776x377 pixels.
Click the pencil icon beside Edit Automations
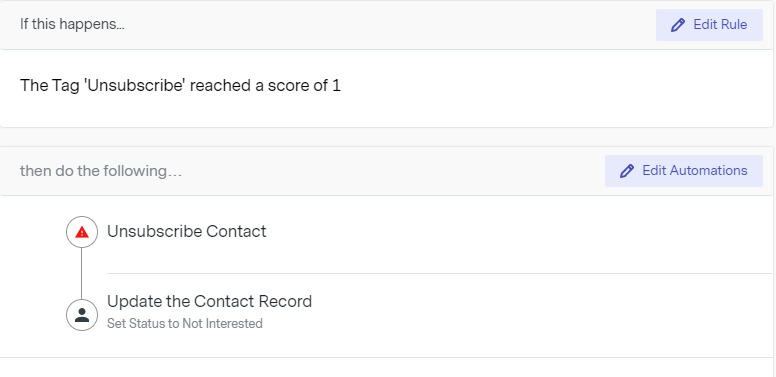(627, 171)
